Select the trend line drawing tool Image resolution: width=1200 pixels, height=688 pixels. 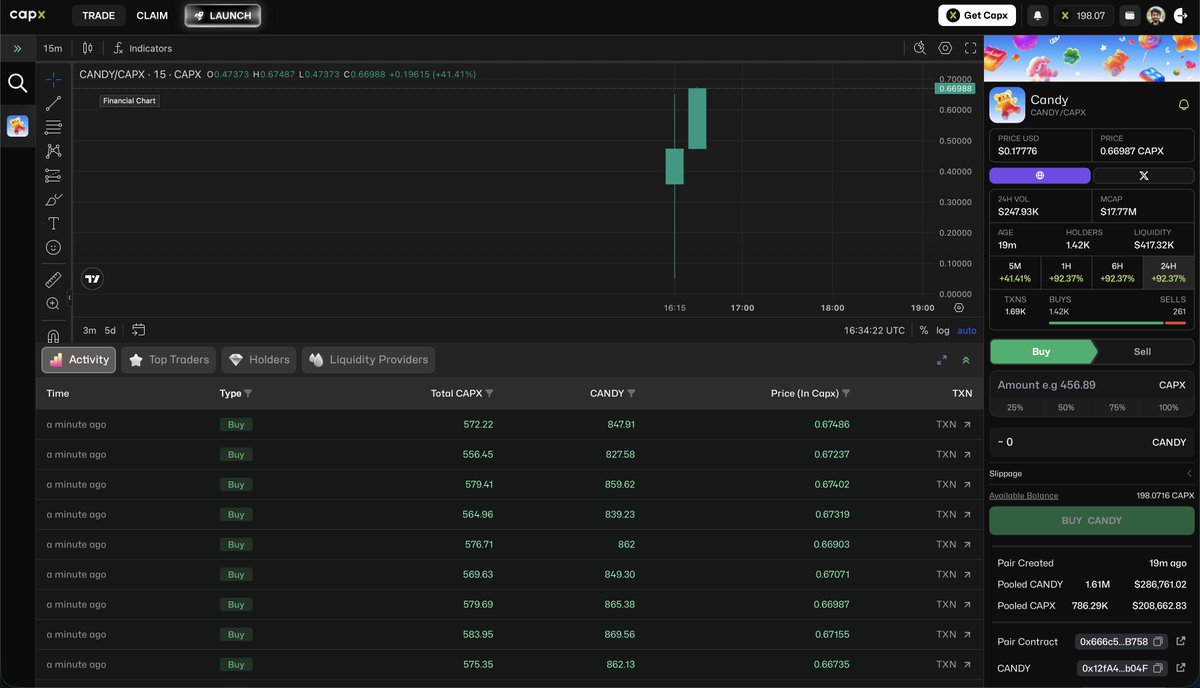click(54, 103)
